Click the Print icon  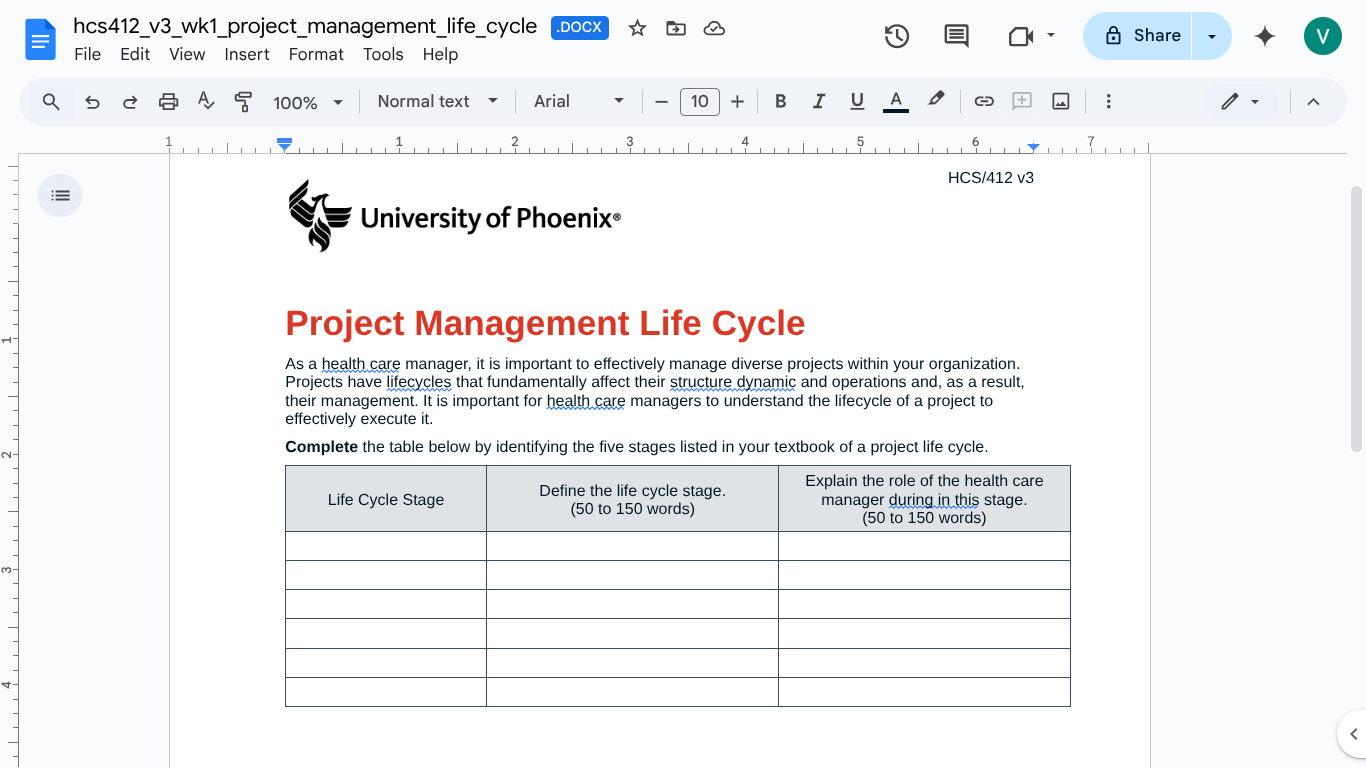click(168, 101)
